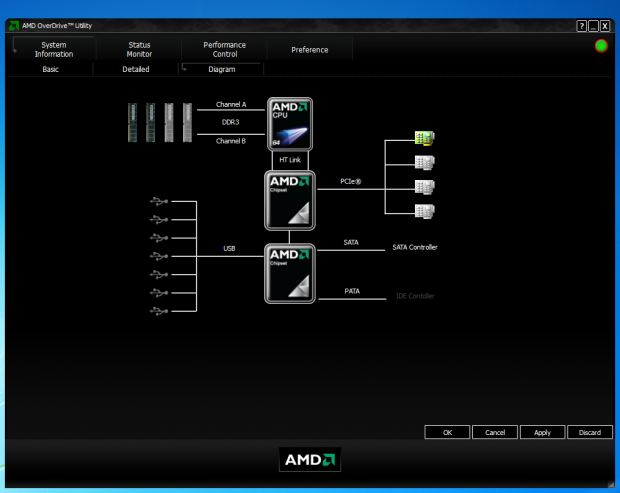Click the bottom USB port icon
The image size is (620, 493).
pos(159,312)
